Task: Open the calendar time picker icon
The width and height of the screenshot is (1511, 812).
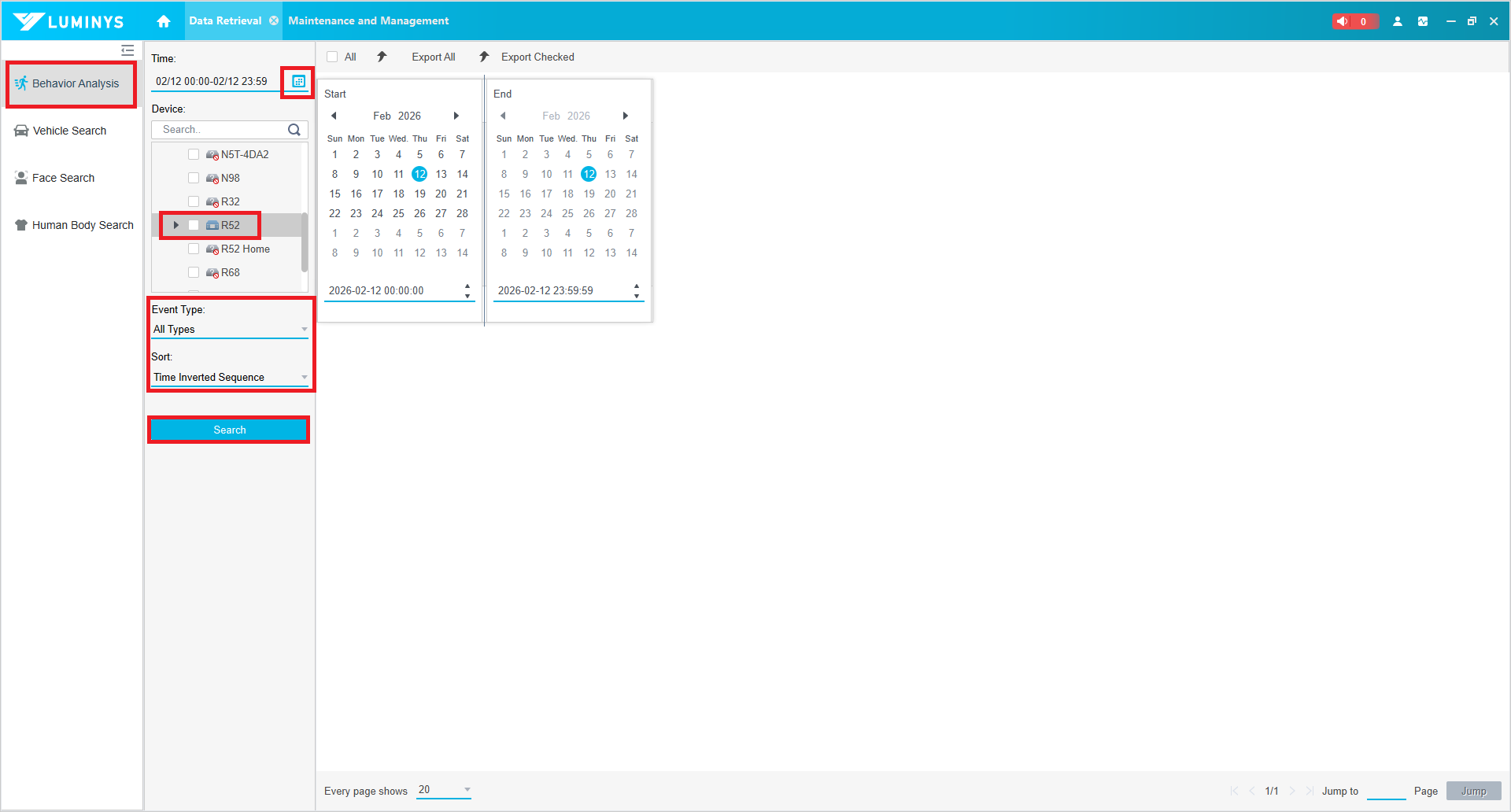Action: point(298,82)
